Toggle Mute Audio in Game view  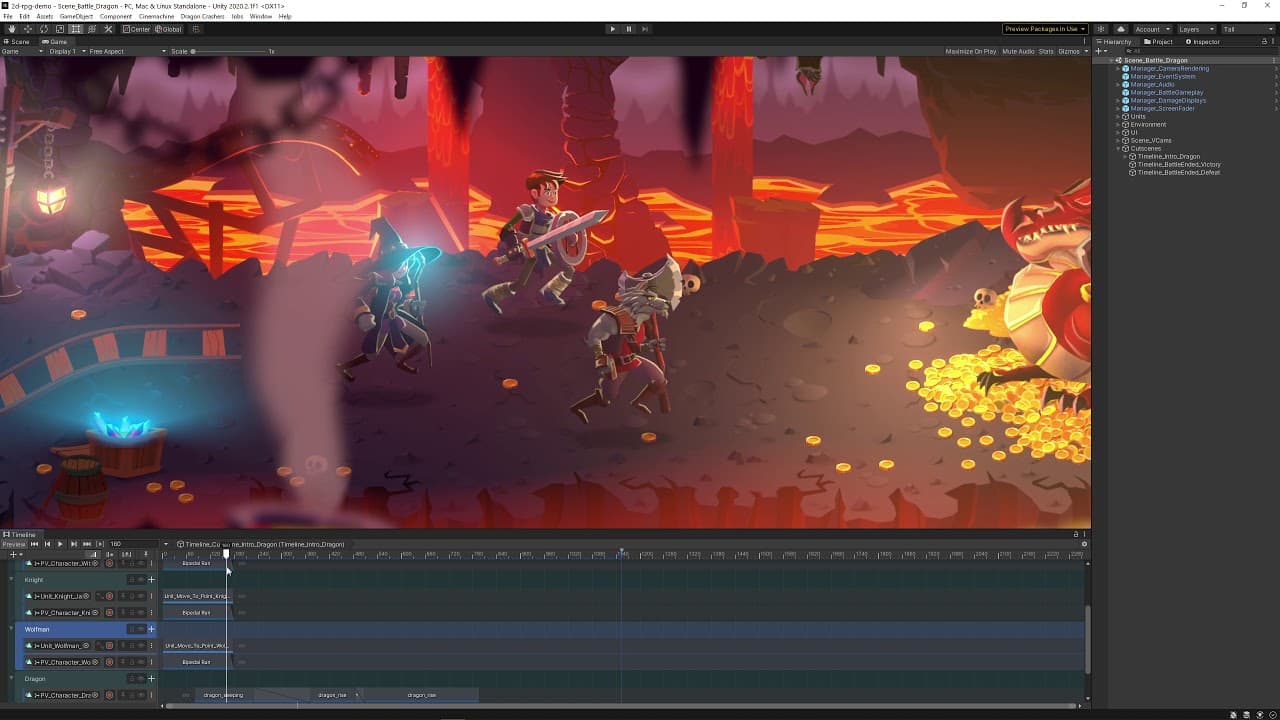pyautogui.click(x=1018, y=51)
